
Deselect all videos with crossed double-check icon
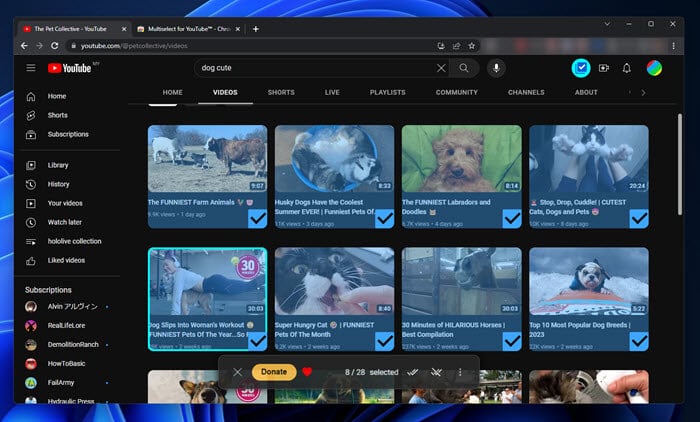[436, 372]
